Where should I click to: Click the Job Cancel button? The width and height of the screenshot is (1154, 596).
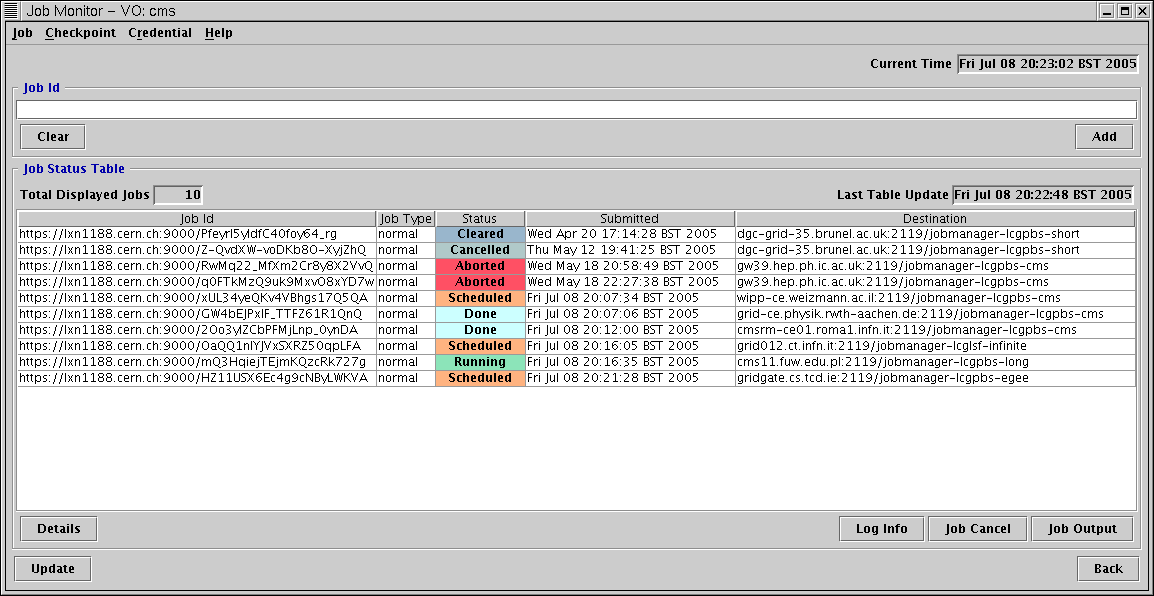[977, 529]
